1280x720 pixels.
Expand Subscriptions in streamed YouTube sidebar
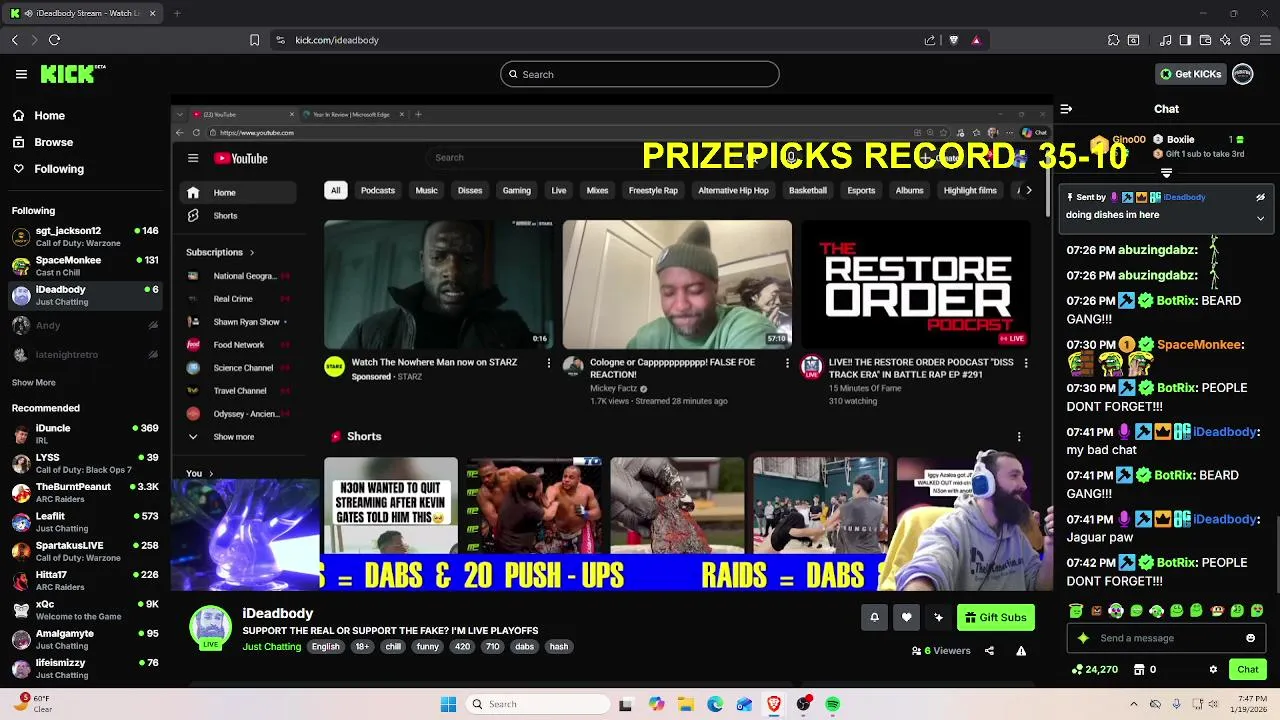click(x=220, y=252)
